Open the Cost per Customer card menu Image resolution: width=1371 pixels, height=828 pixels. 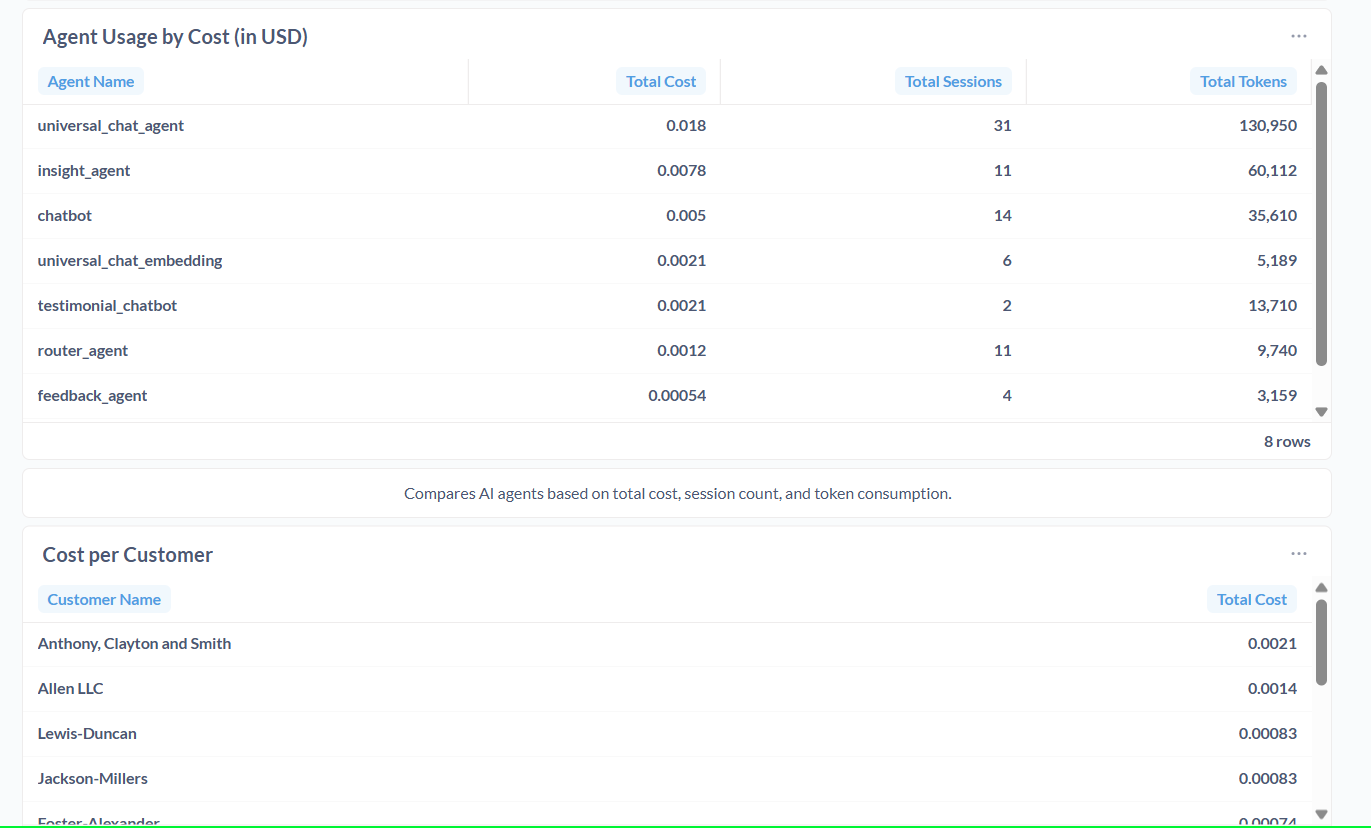coord(1298,554)
